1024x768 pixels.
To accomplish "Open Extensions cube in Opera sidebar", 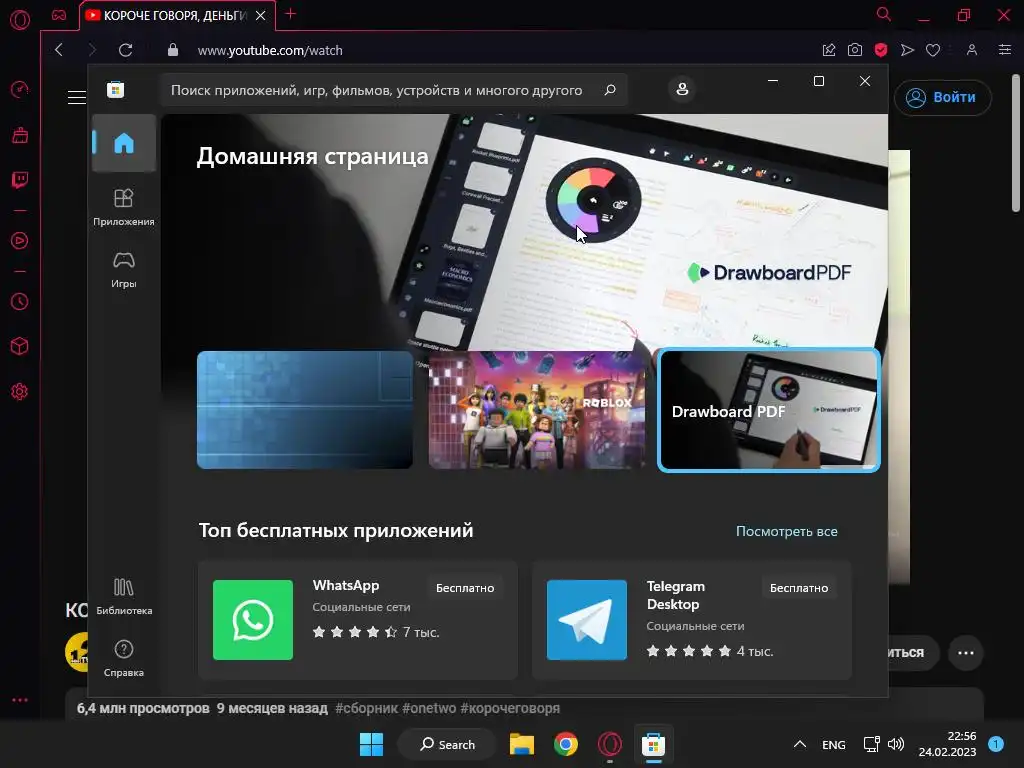I will point(20,346).
